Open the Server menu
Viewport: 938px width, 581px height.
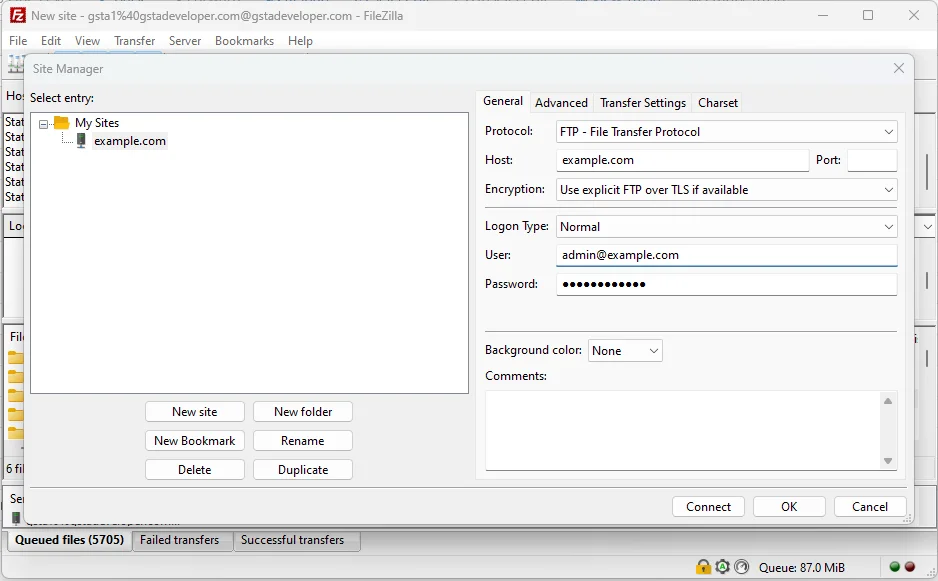tap(185, 41)
